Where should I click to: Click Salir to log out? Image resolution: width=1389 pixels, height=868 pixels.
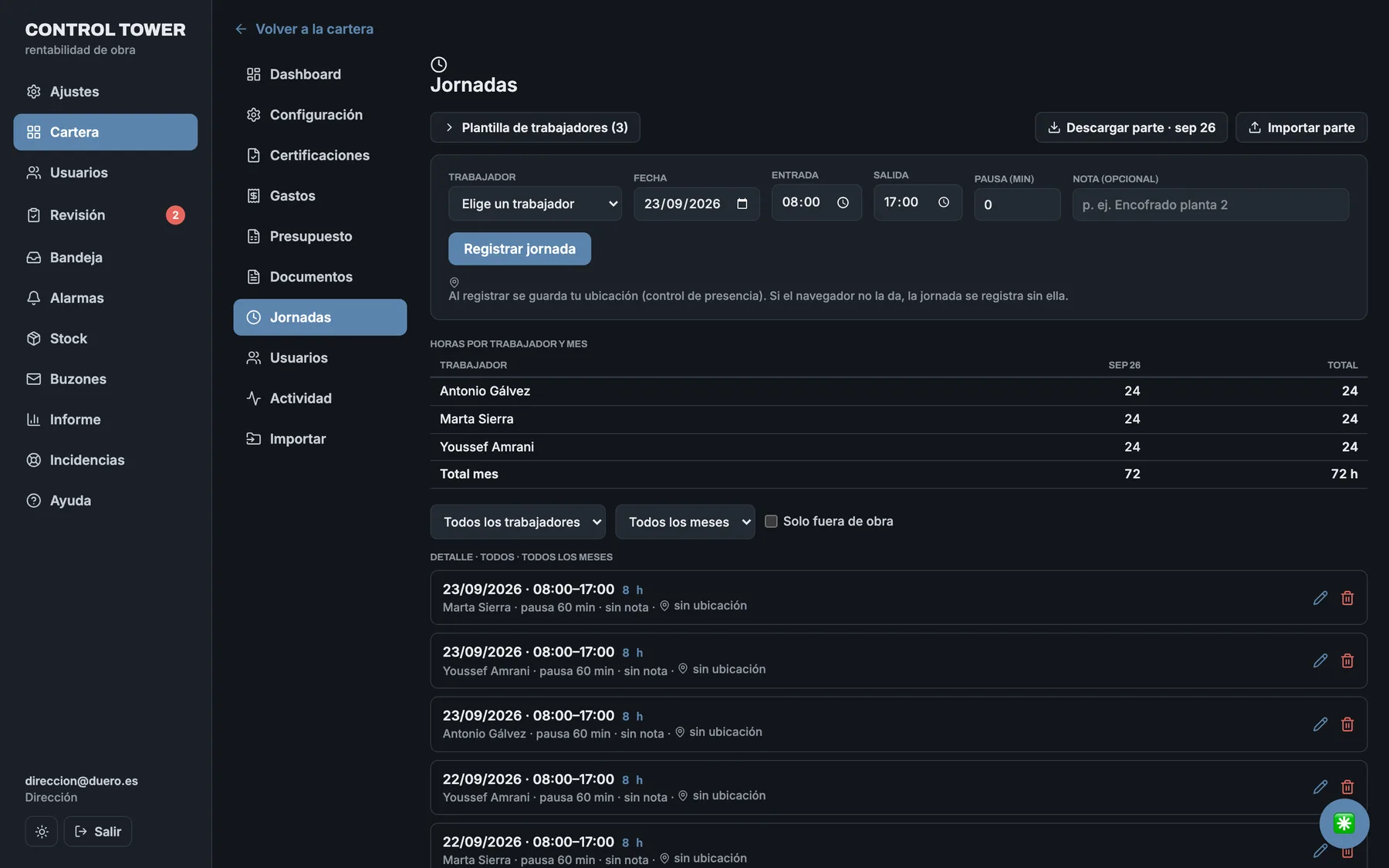(x=98, y=832)
